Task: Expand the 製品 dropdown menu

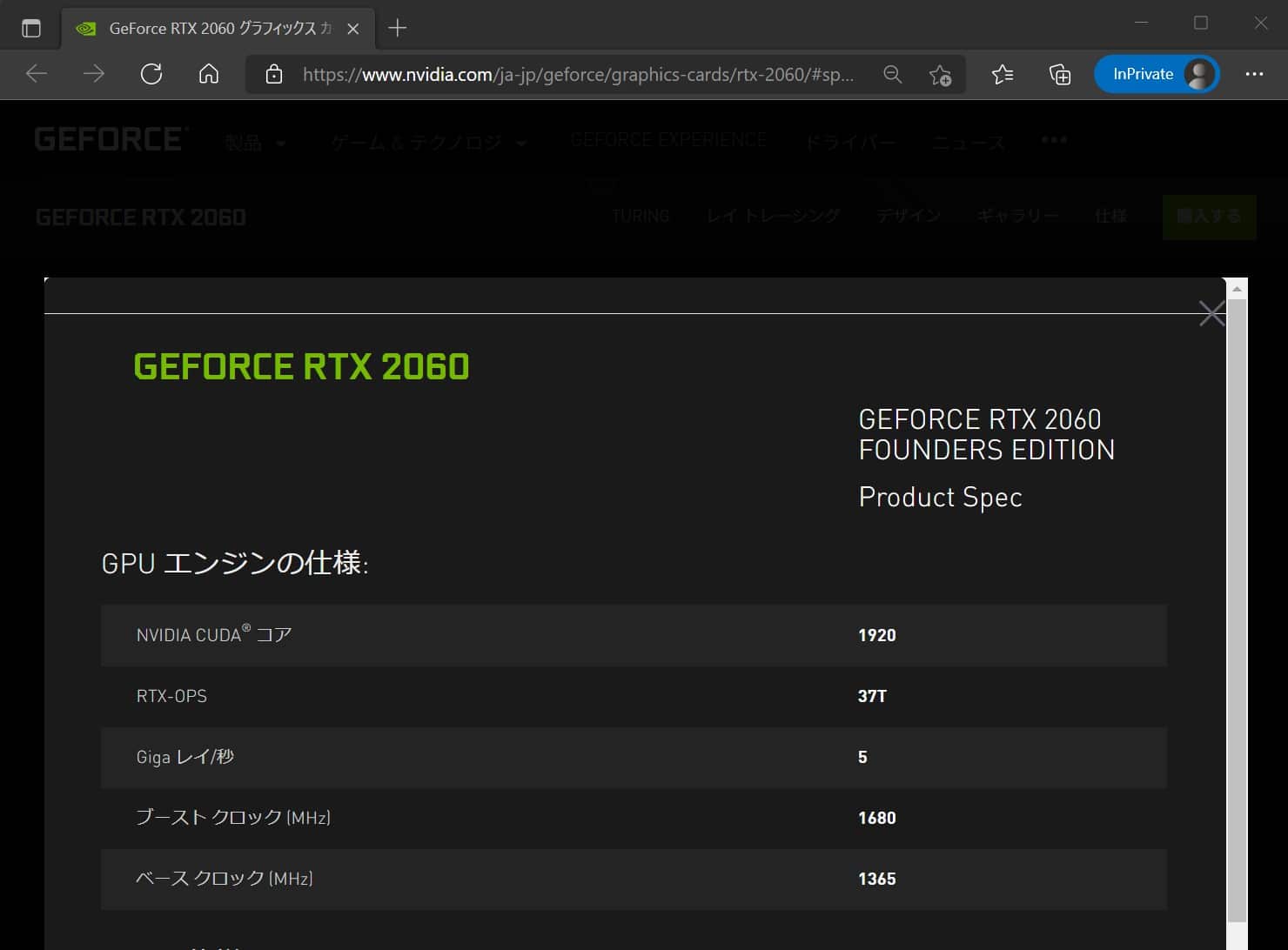Action: pyautogui.click(x=255, y=143)
